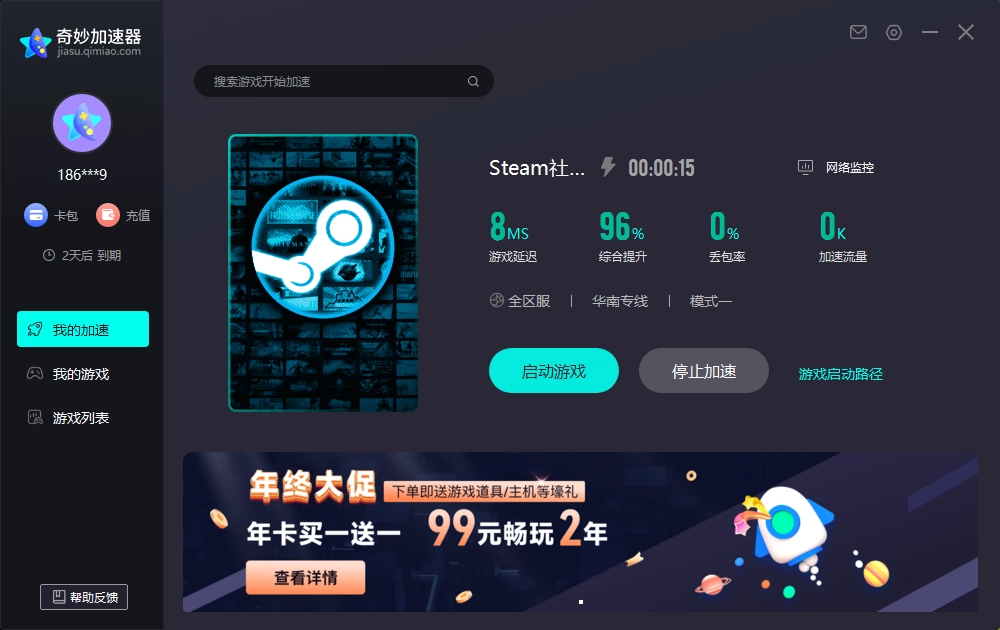Open 网络监控 network monitor icon

(805, 167)
